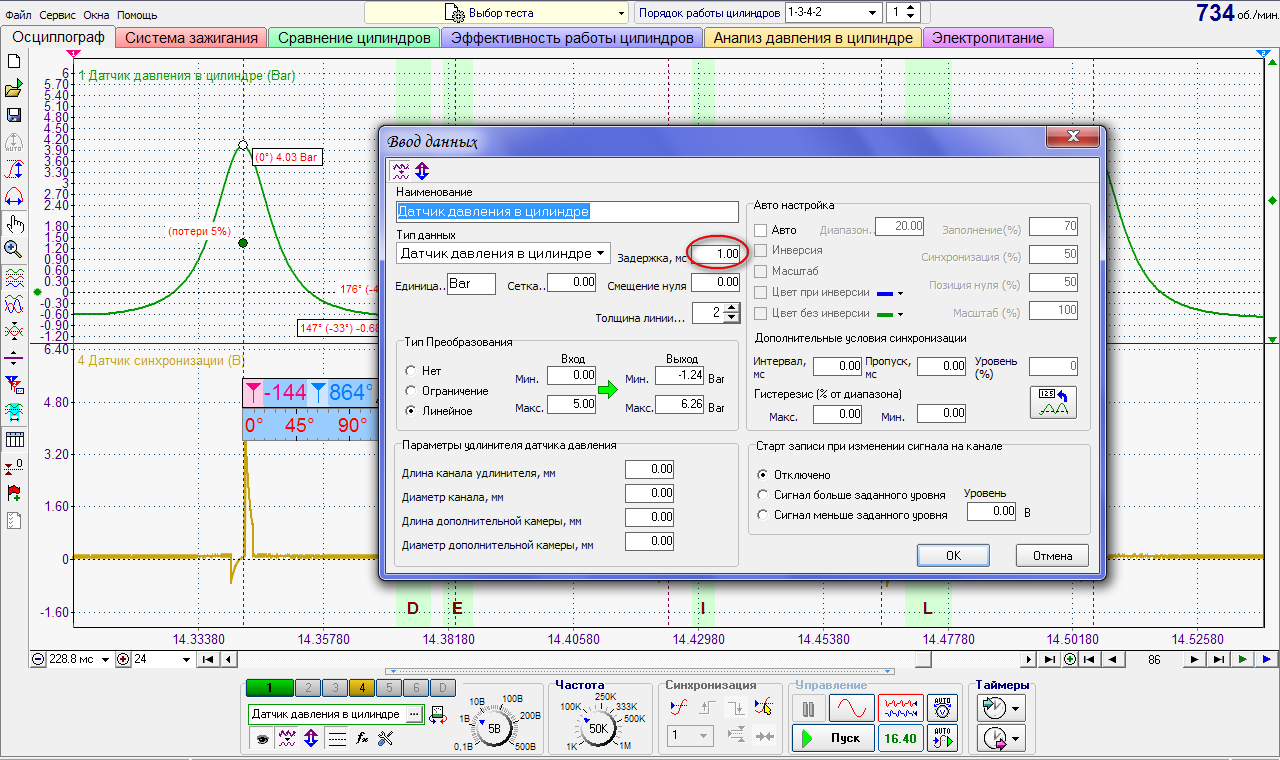Save recording with the floppy disk icon

(14, 115)
